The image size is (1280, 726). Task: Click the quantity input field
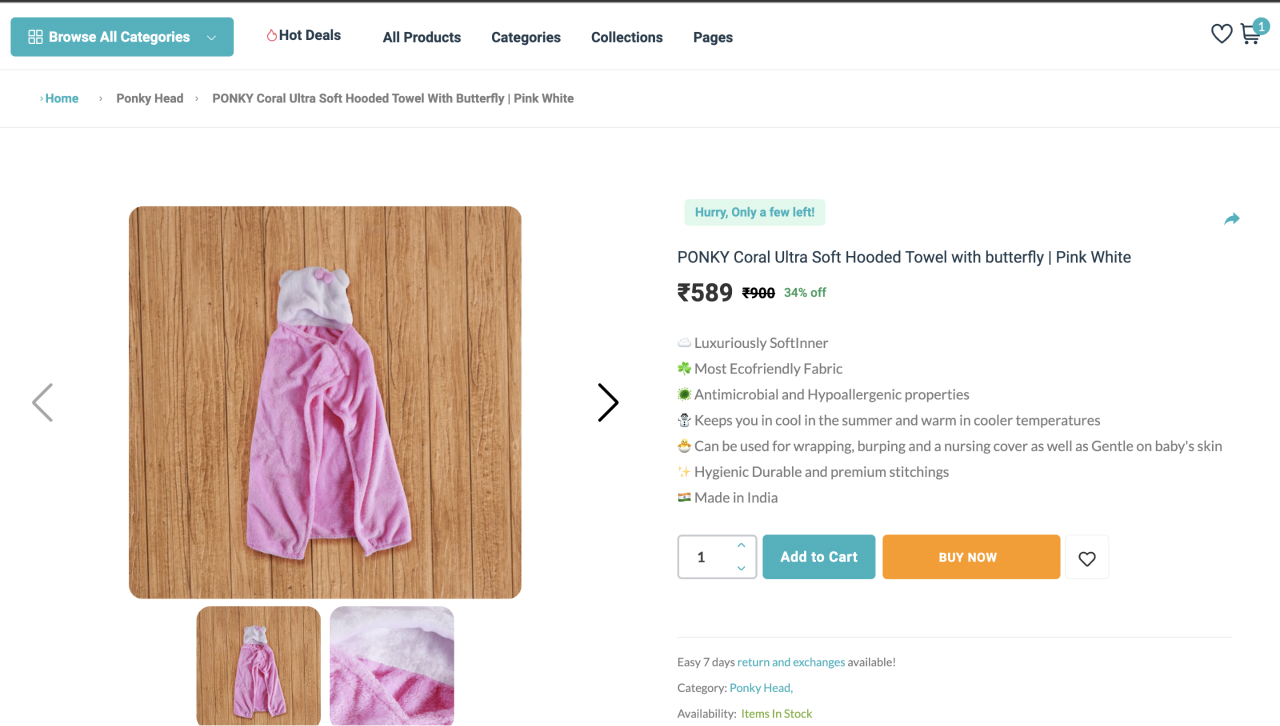point(704,557)
